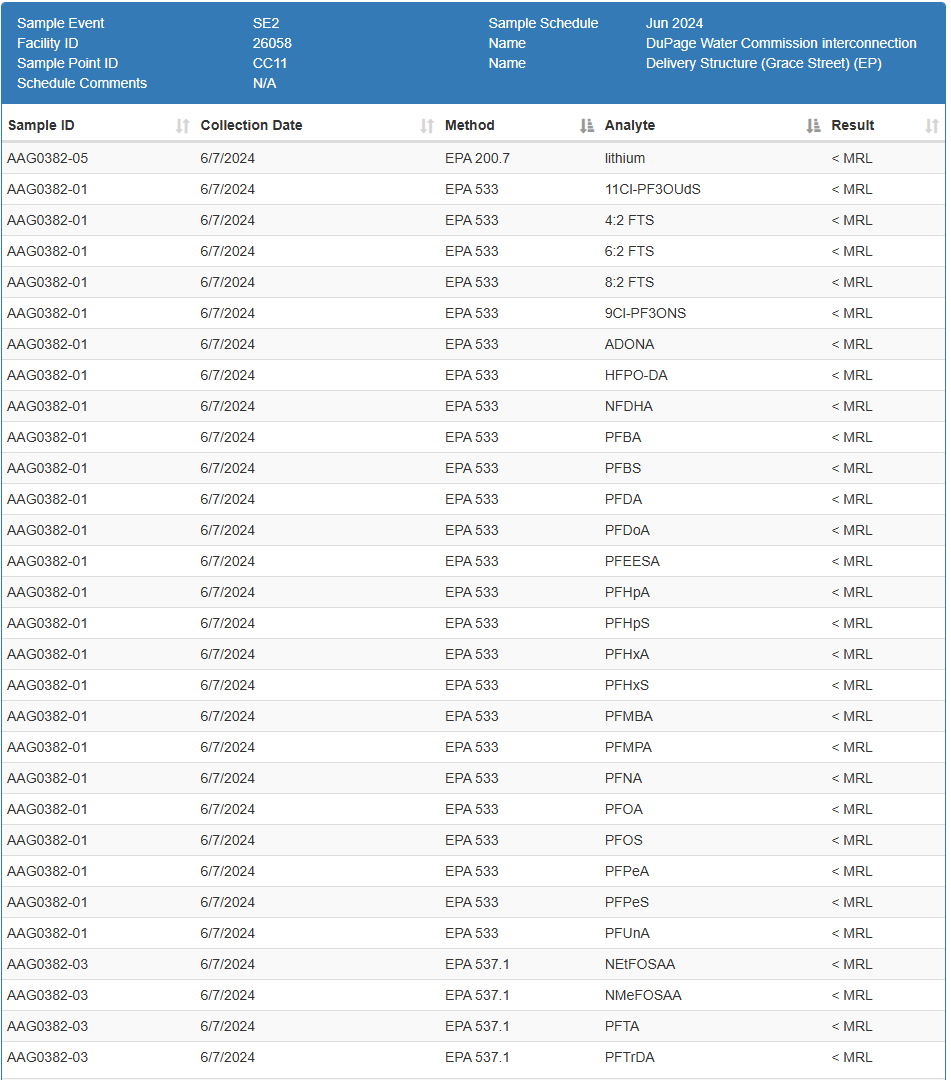Click the Result column sort icon

[x=931, y=126]
